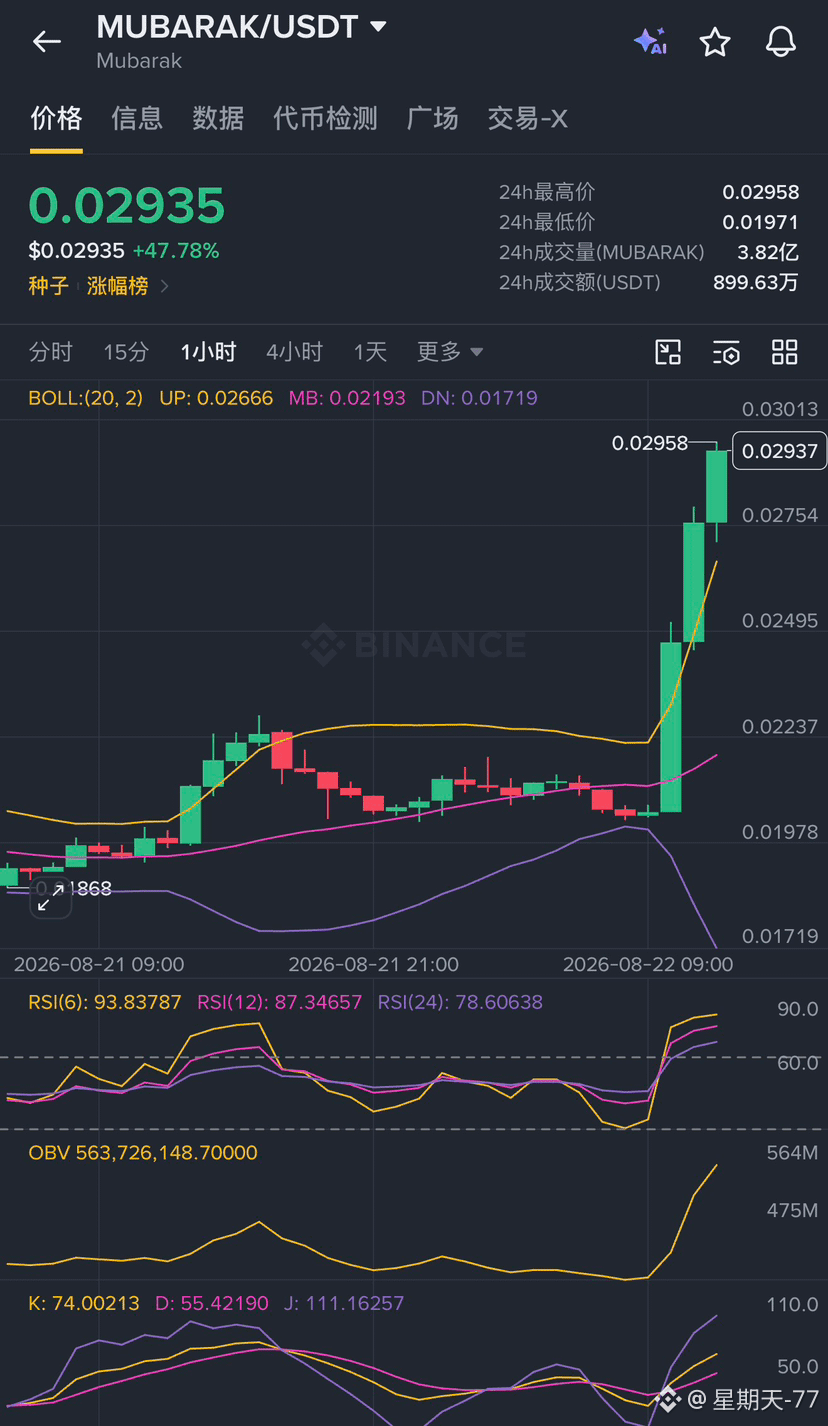Image resolution: width=828 pixels, height=1426 pixels.
Task: Tap the current price tag 0.02937
Action: (x=780, y=451)
